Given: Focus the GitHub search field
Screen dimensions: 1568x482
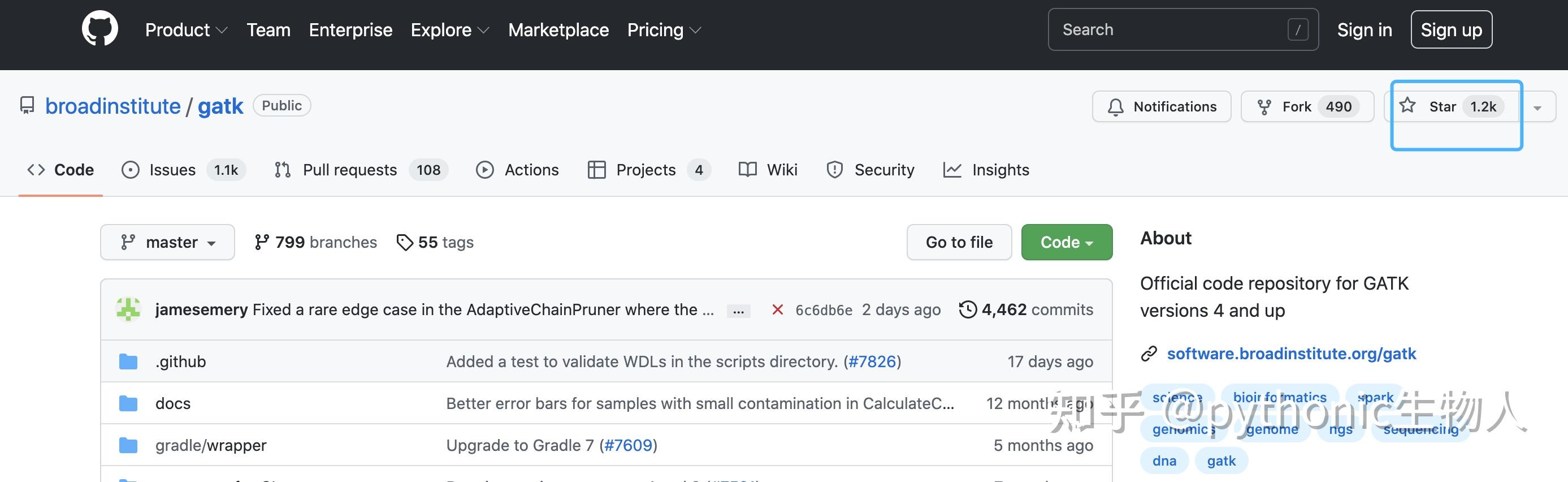Looking at the screenshot, I should [x=1183, y=29].
